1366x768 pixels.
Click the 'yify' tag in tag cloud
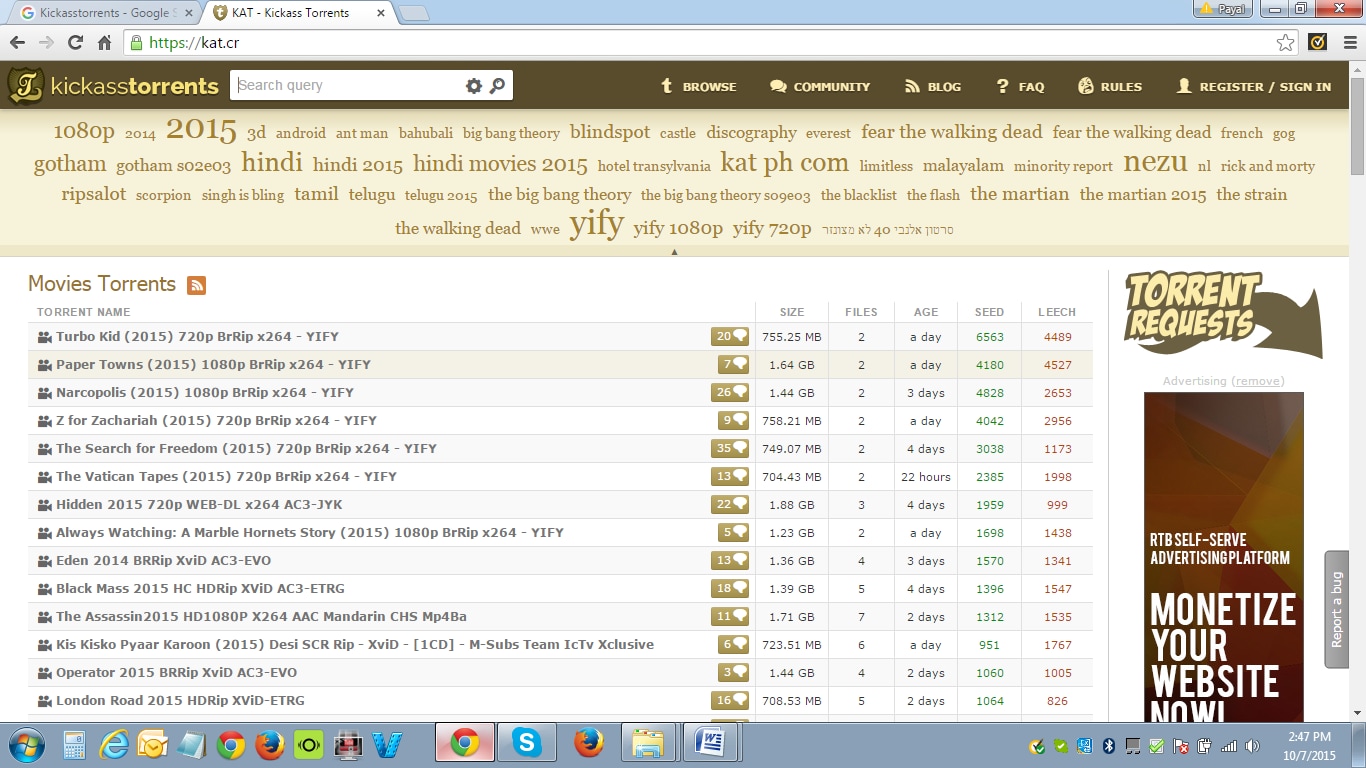(x=596, y=224)
